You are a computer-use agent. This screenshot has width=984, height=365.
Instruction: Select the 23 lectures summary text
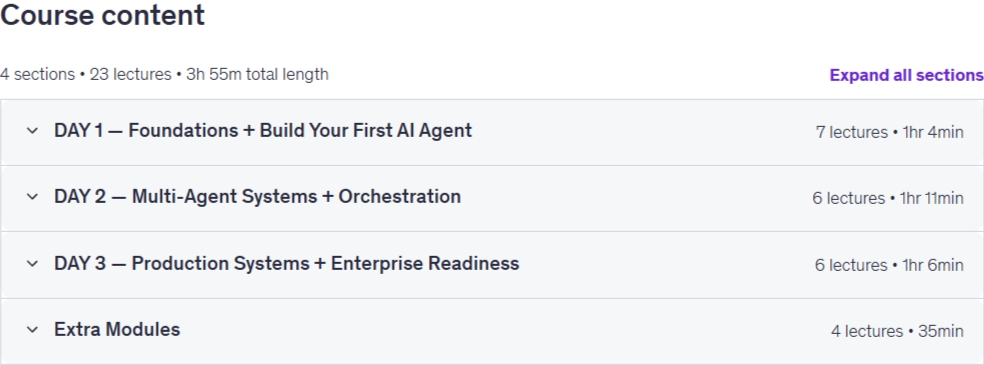coord(131,74)
